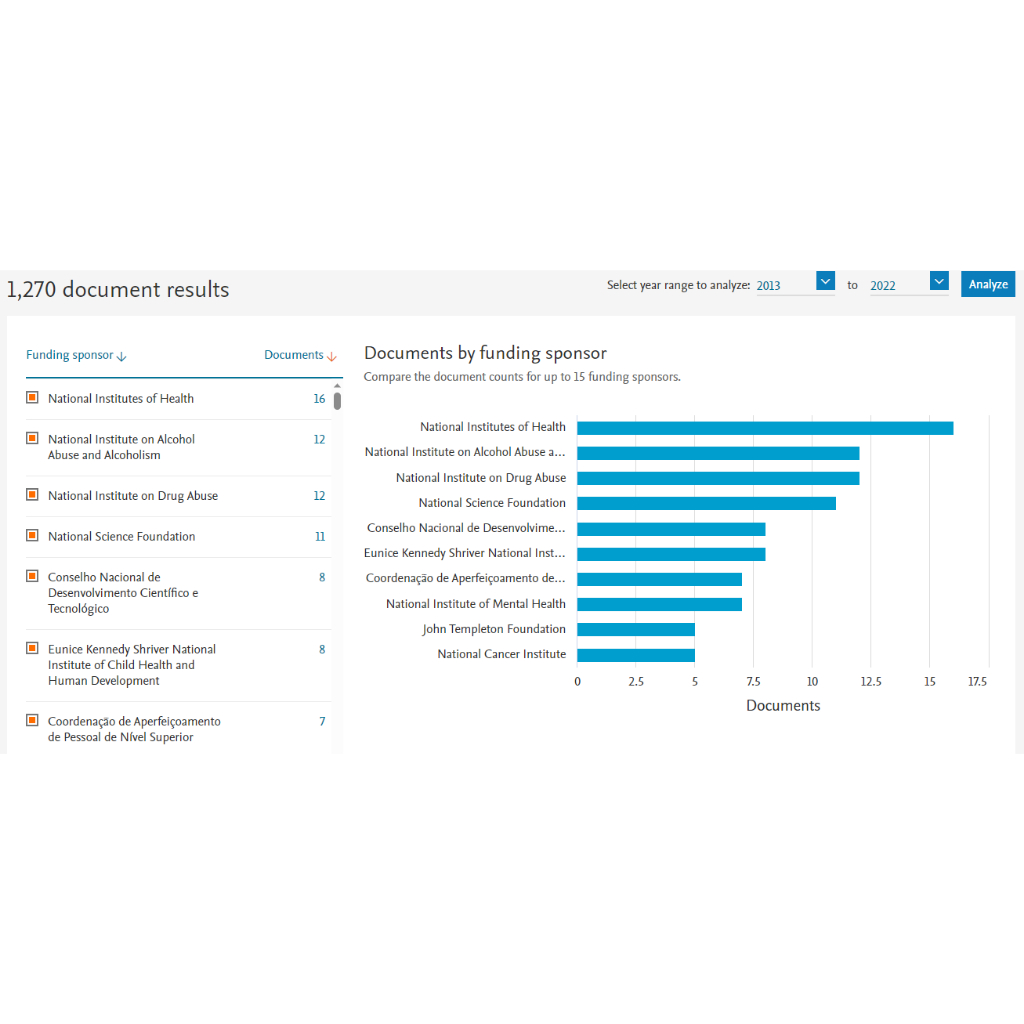1024x1024 pixels.
Task: Click the John Templeton Foundation chart bar
Action: tap(635, 629)
